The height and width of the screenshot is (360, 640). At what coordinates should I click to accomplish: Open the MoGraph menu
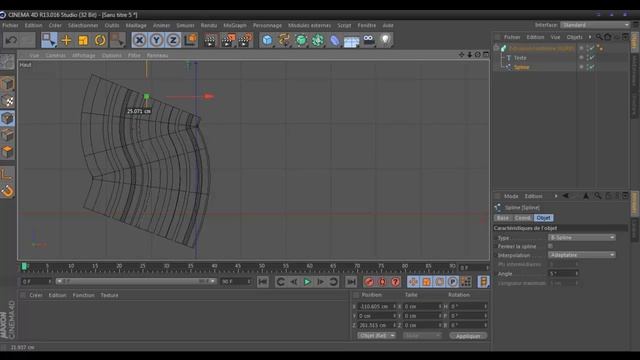(235, 25)
